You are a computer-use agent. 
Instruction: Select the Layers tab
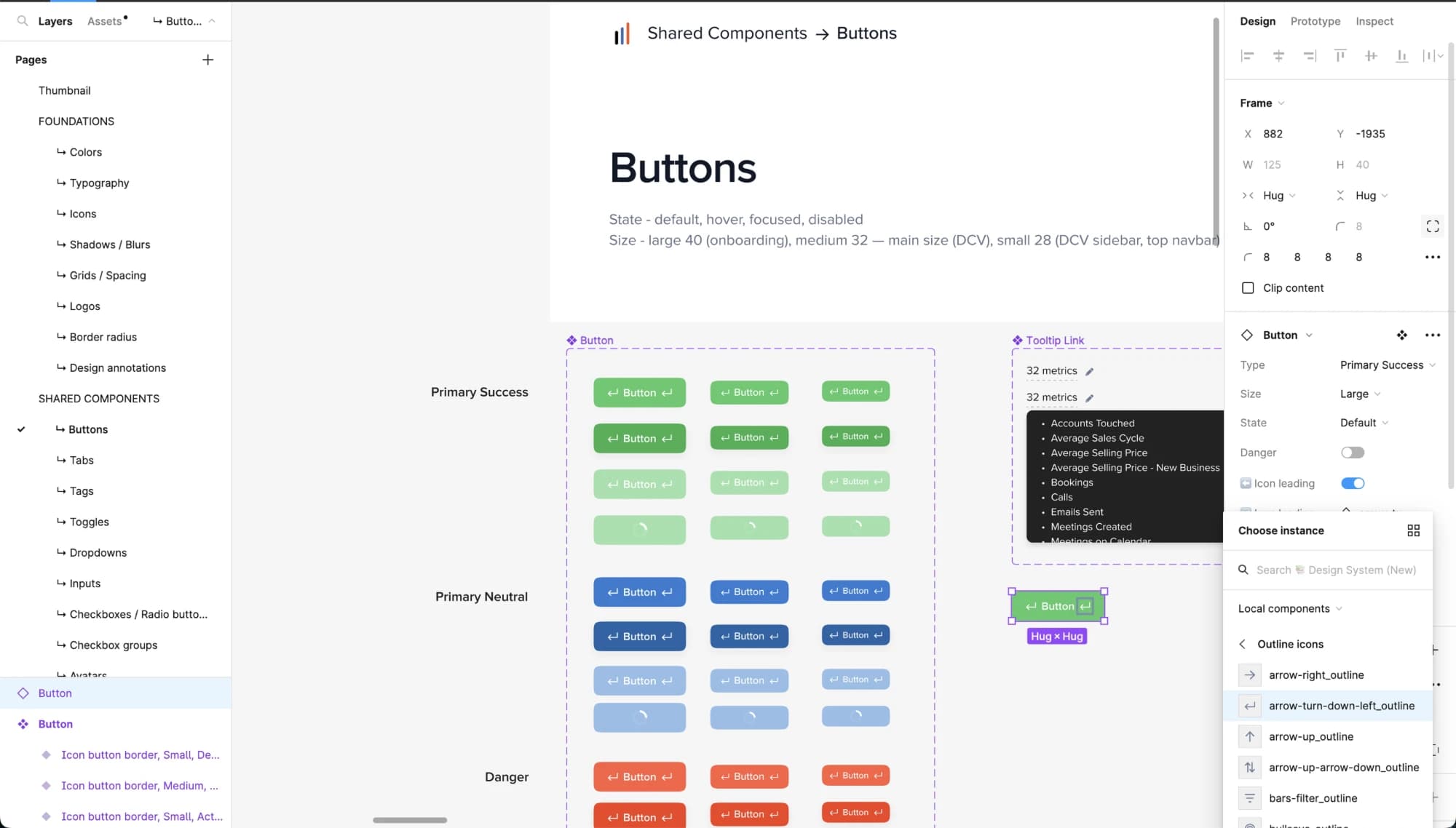pyautogui.click(x=55, y=21)
